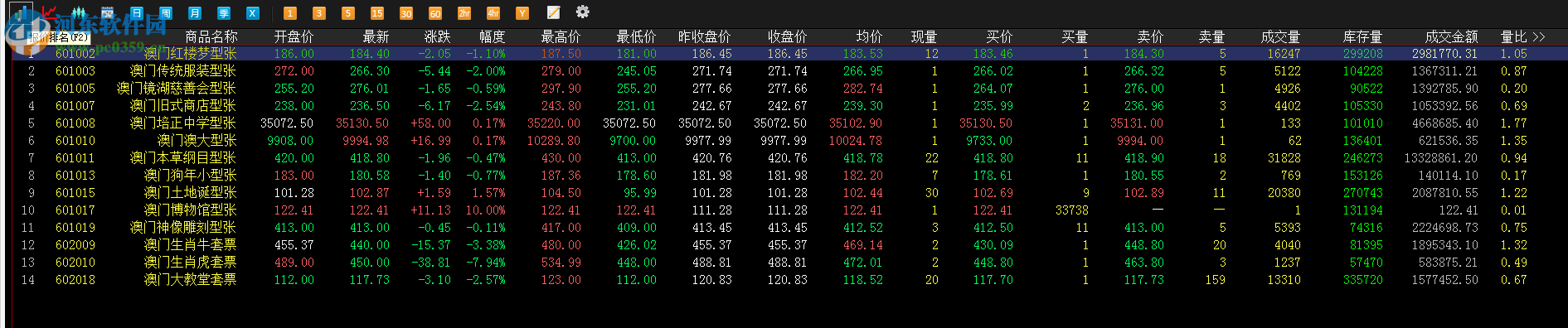The width and height of the screenshot is (1568, 328).
Task: Sort by 涨跌 column header
Action: tap(438, 37)
